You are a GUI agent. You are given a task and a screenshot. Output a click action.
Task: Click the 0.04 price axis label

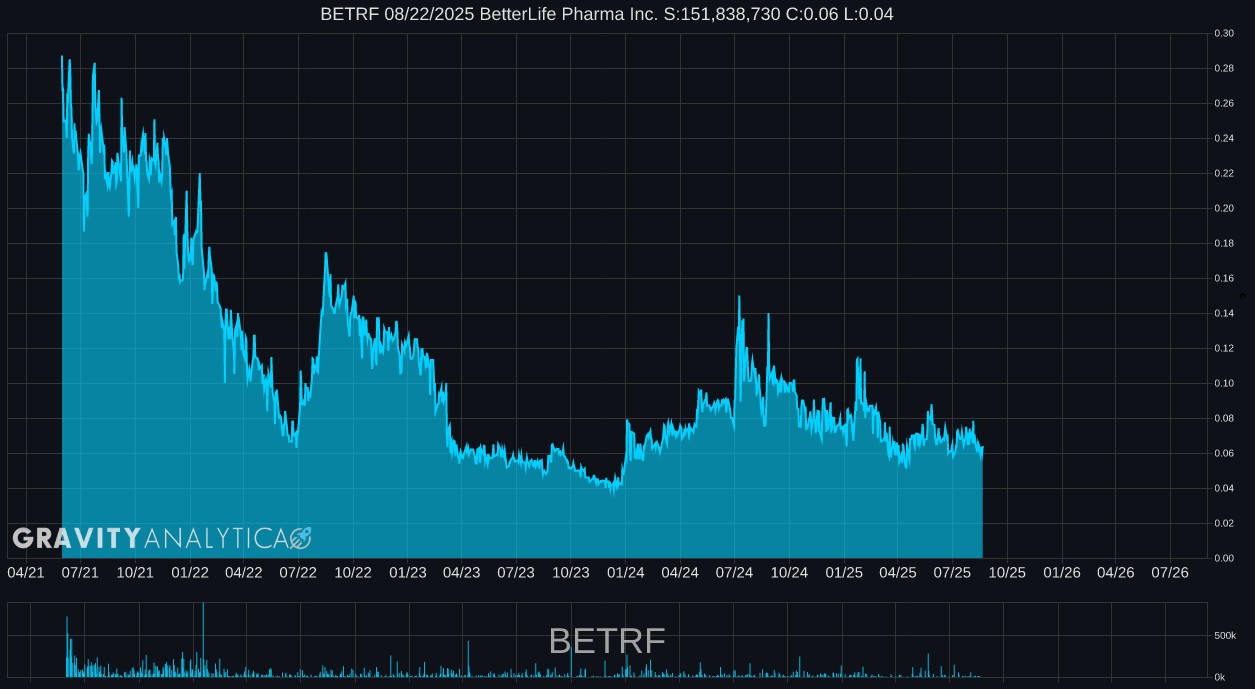(1224, 488)
